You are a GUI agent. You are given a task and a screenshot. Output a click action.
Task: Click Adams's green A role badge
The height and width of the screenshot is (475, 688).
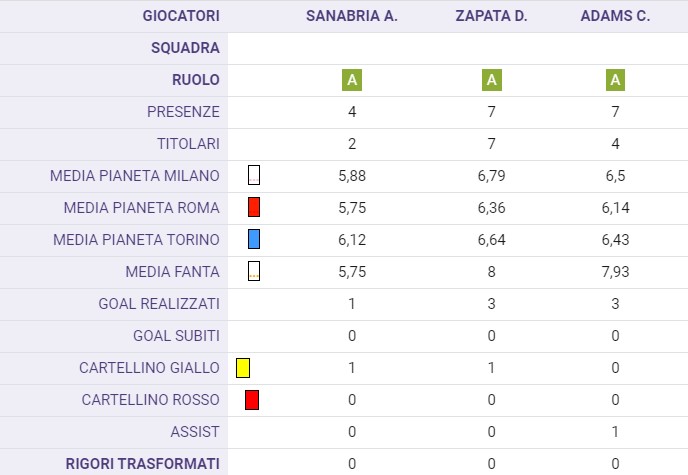(615, 80)
